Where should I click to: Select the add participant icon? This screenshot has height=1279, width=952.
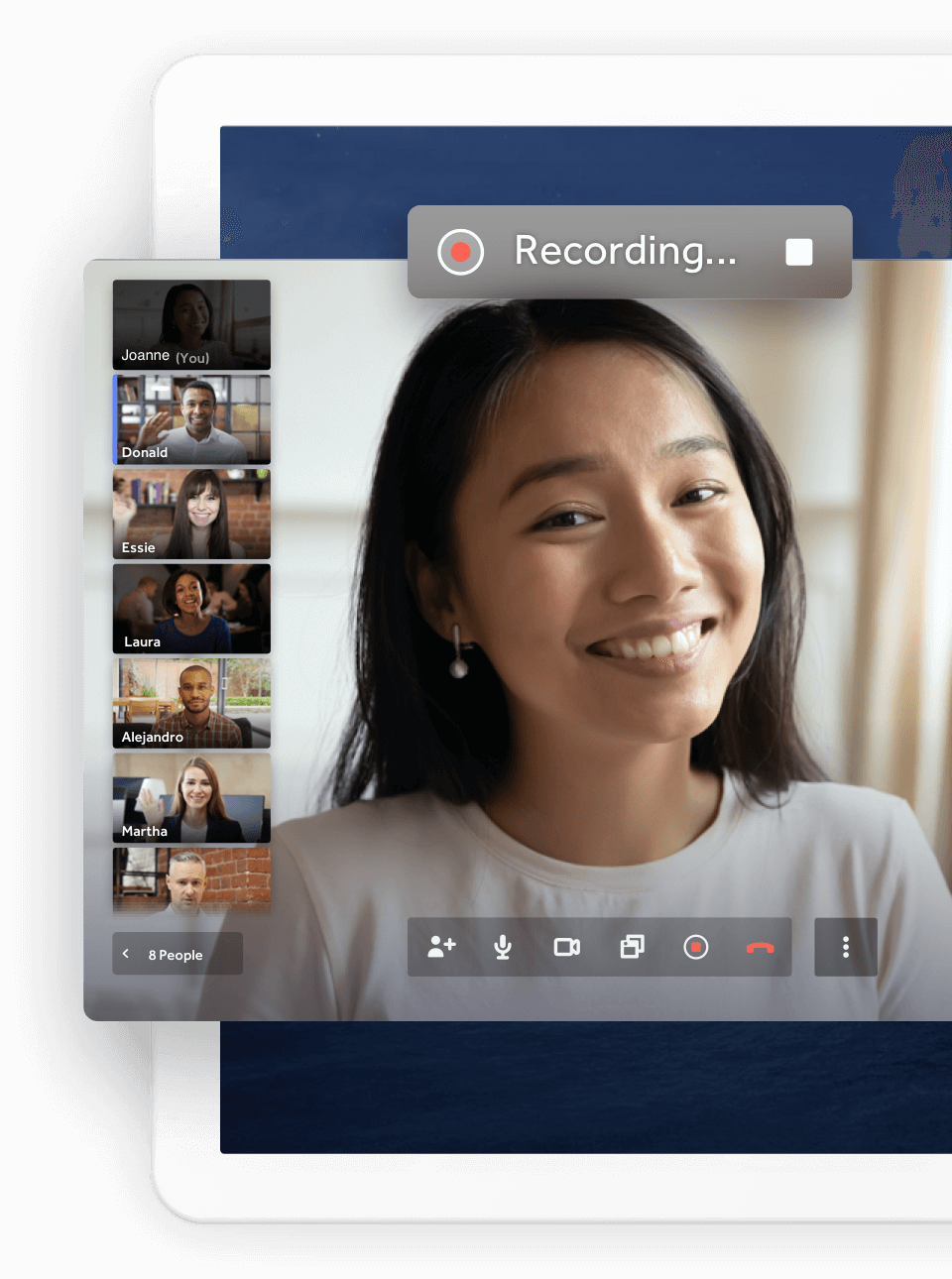tap(440, 947)
